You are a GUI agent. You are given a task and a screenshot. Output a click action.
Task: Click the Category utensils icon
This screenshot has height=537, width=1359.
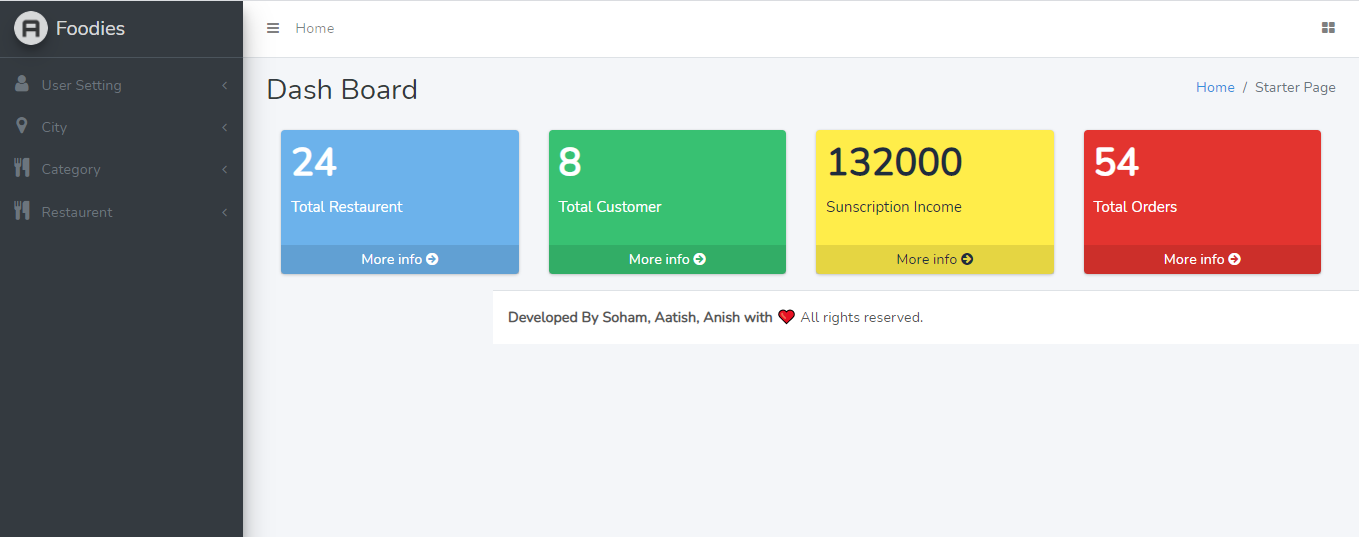22,168
